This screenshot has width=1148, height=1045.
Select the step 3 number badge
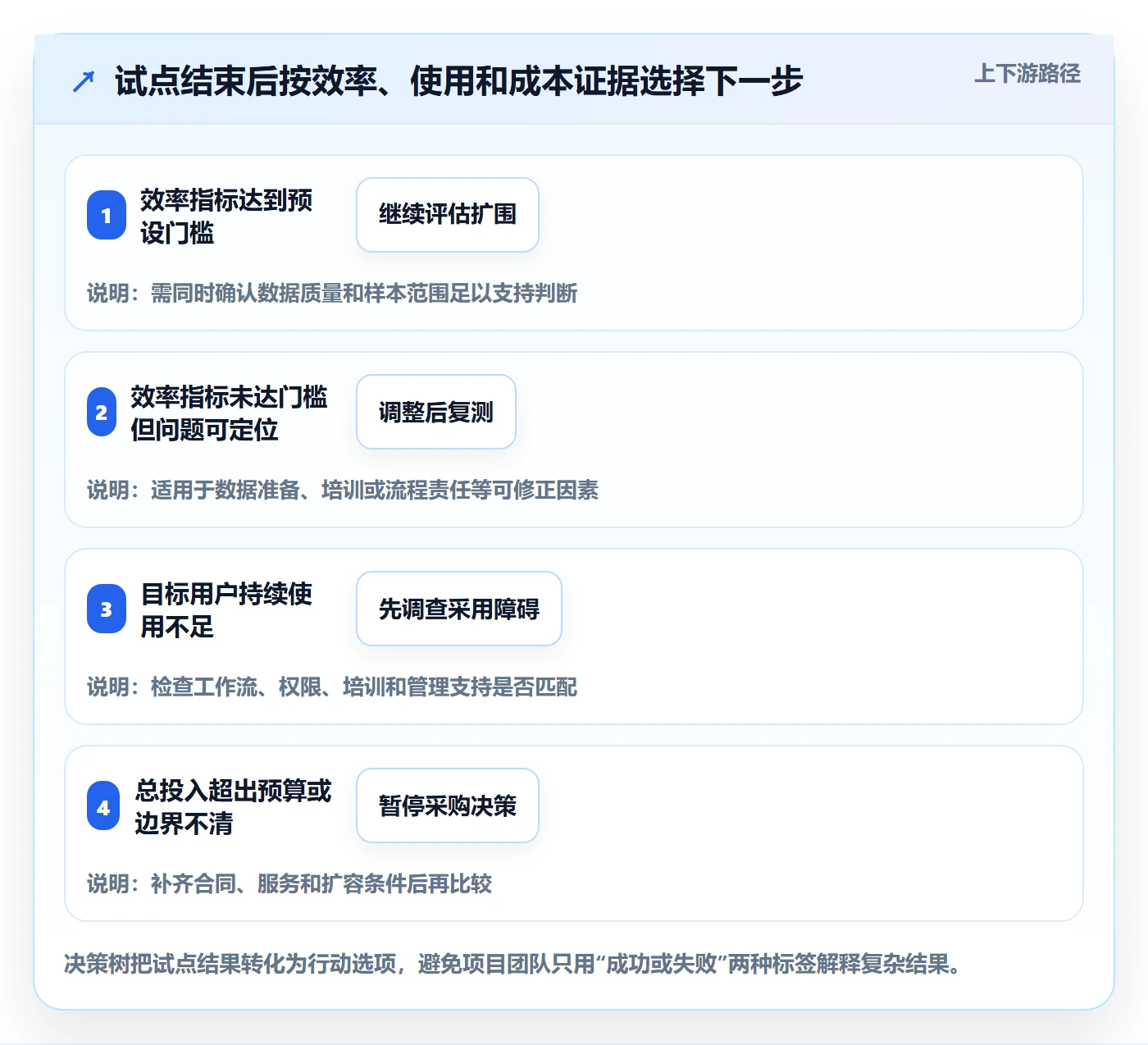[107, 609]
